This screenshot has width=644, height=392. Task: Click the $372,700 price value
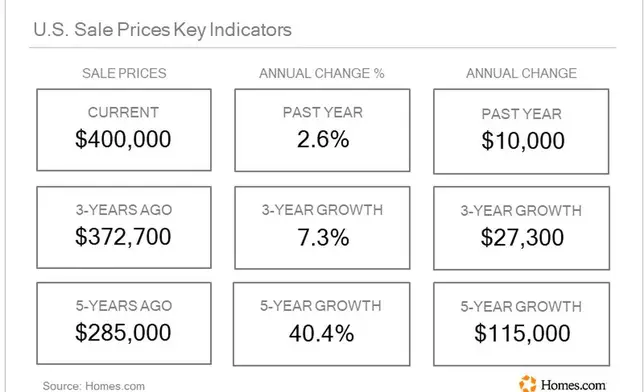click(x=123, y=237)
